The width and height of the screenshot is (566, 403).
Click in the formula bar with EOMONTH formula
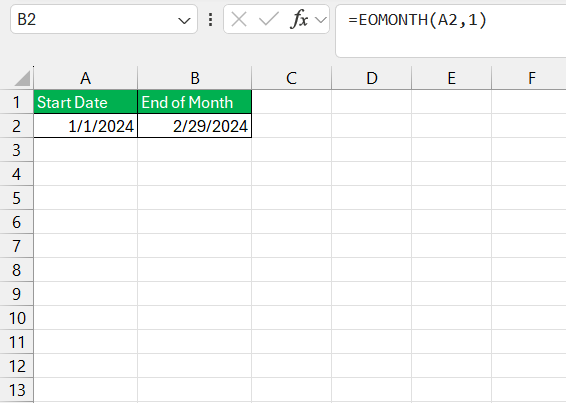click(450, 31)
